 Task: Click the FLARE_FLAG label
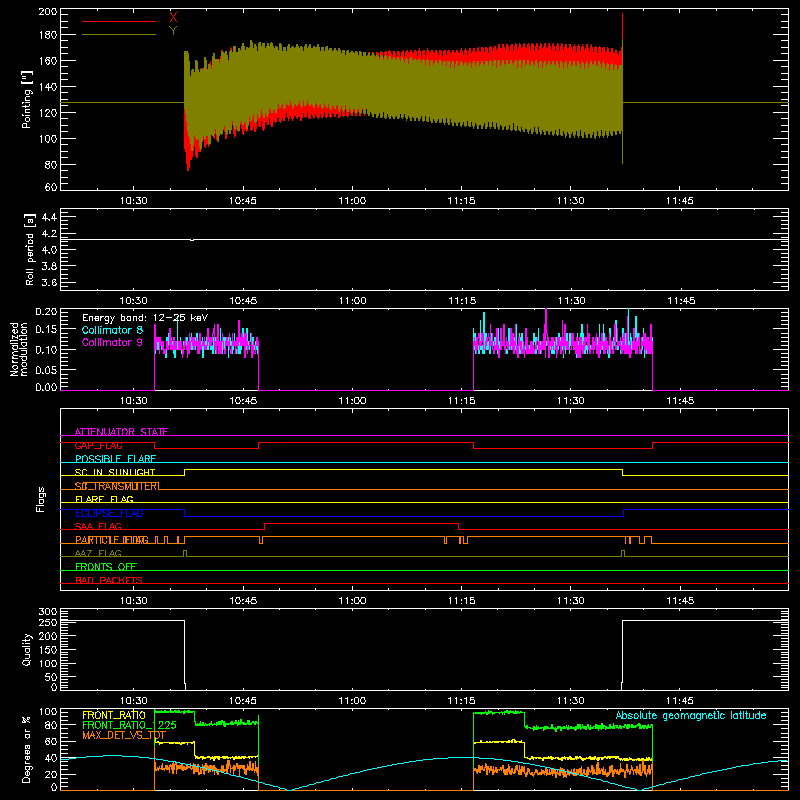point(104,499)
